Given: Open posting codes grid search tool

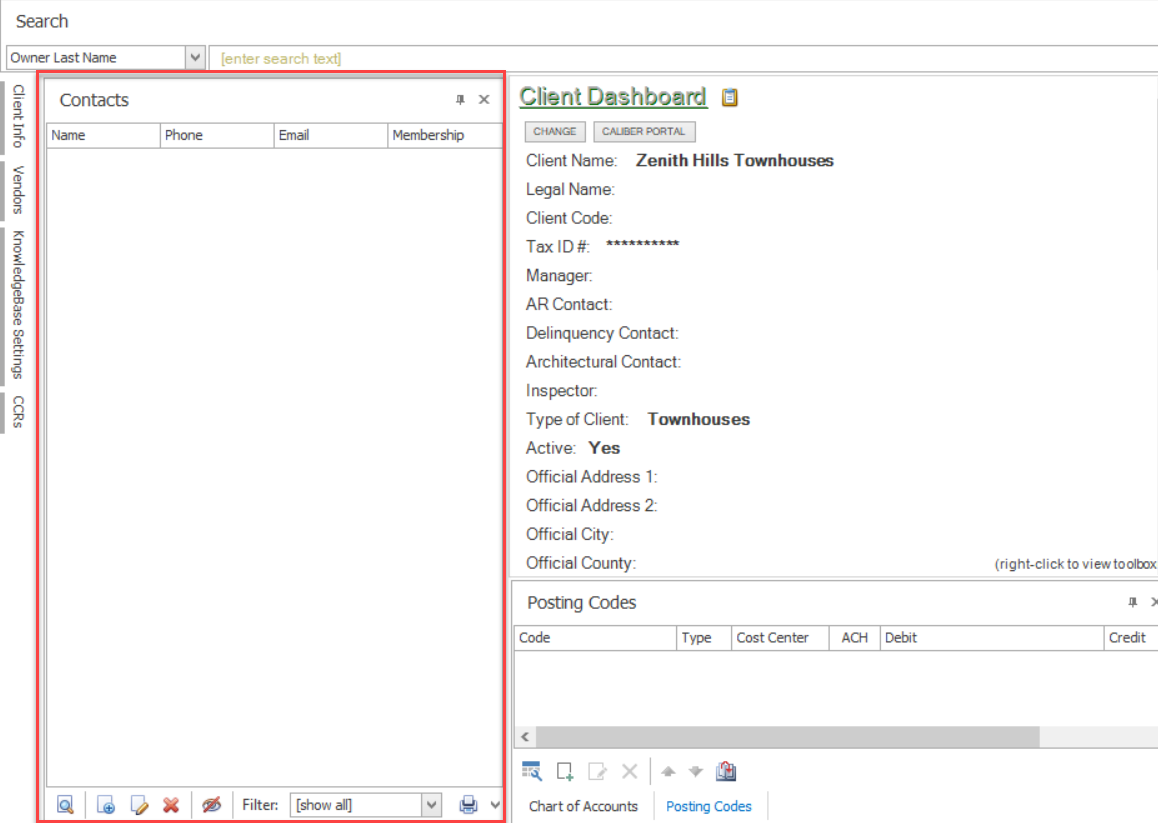Looking at the screenshot, I should pyautogui.click(x=532, y=771).
